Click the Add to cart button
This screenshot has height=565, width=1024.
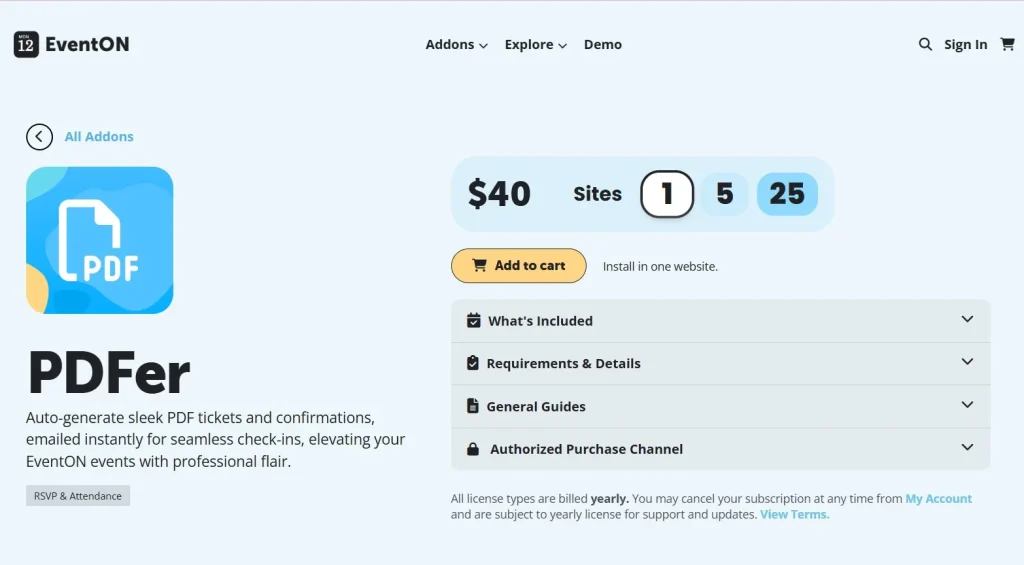pyautogui.click(x=519, y=265)
